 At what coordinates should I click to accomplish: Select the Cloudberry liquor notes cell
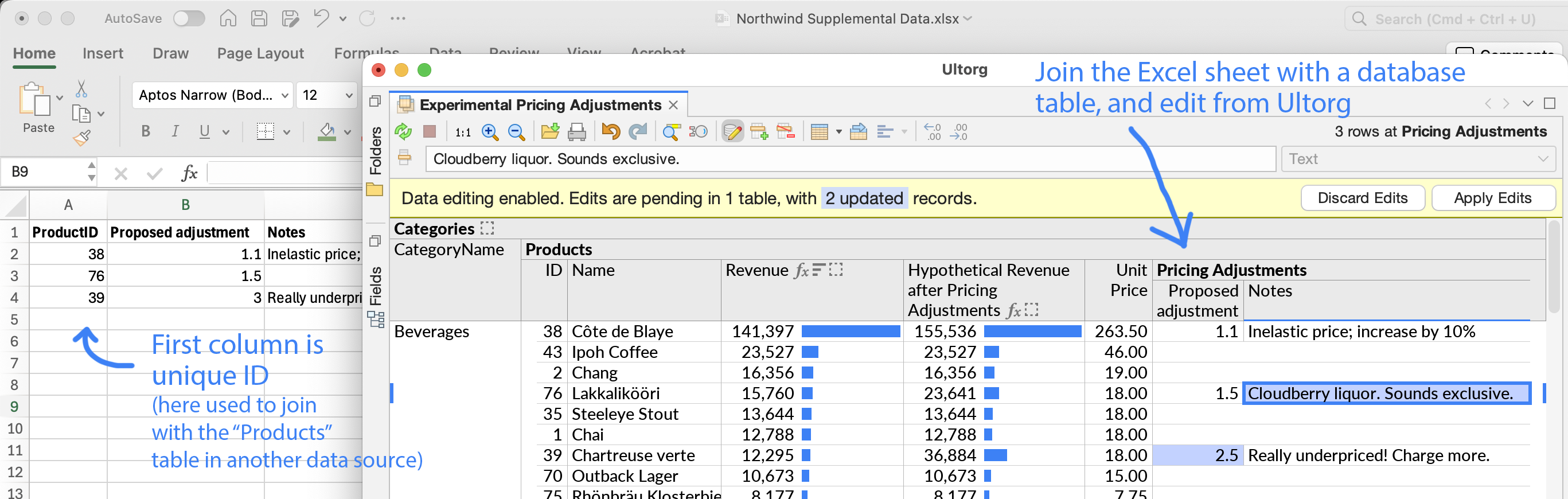pyautogui.click(x=1386, y=393)
